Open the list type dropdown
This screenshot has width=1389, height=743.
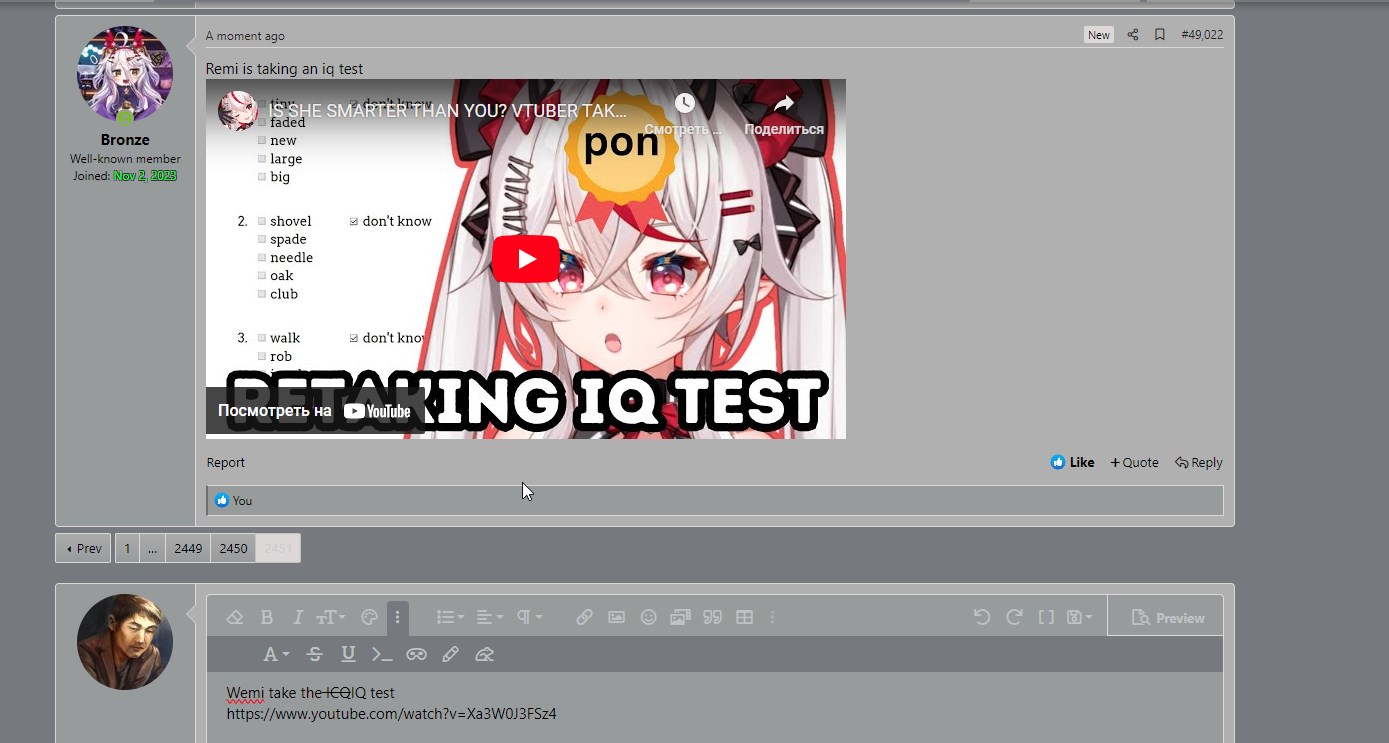pyautogui.click(x=450, y=618)
